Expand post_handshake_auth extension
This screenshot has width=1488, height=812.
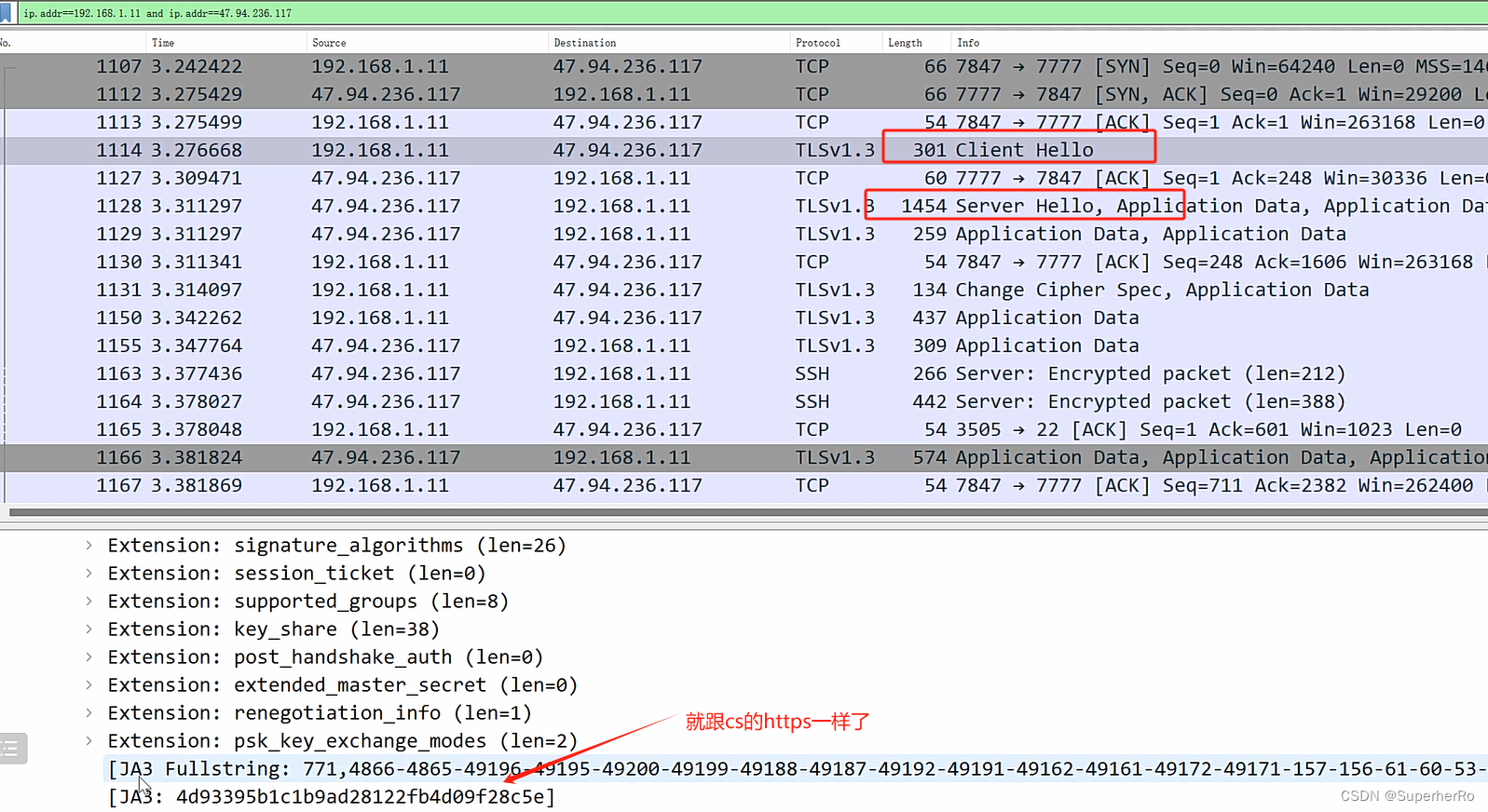point(89,657)
